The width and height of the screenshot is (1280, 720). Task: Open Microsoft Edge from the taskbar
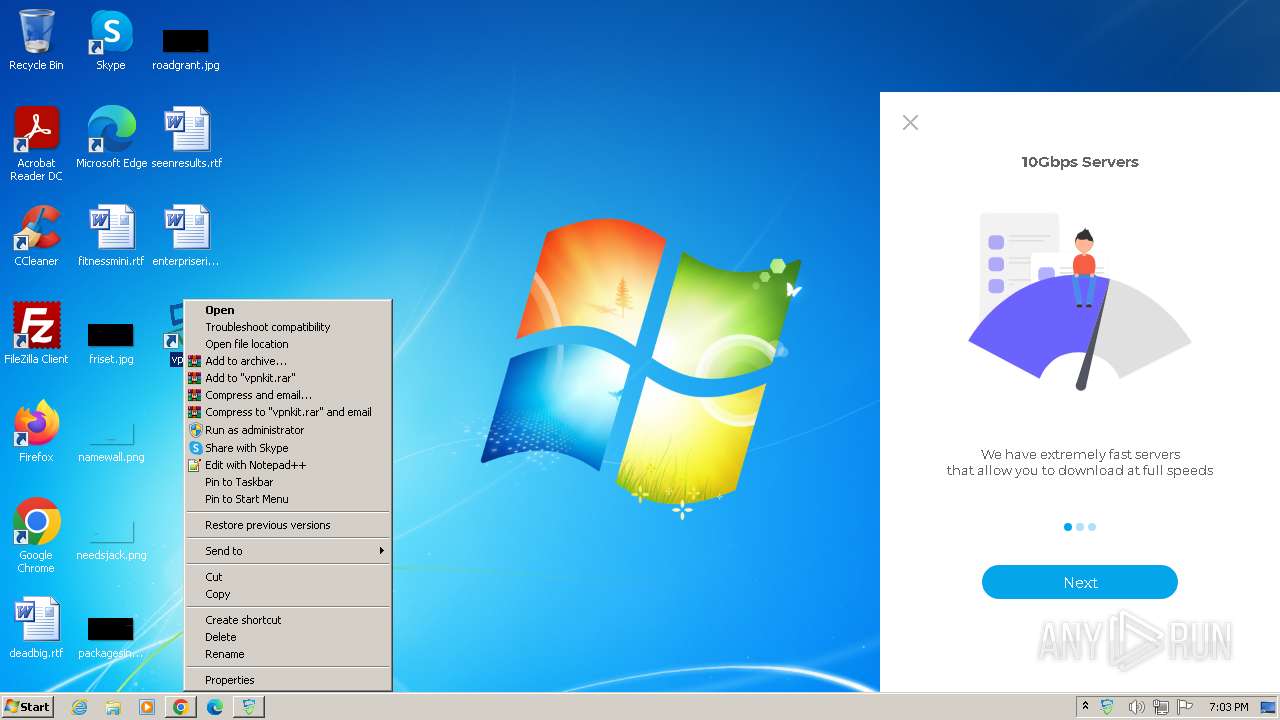pyautogui.click(x=214, y=707)
